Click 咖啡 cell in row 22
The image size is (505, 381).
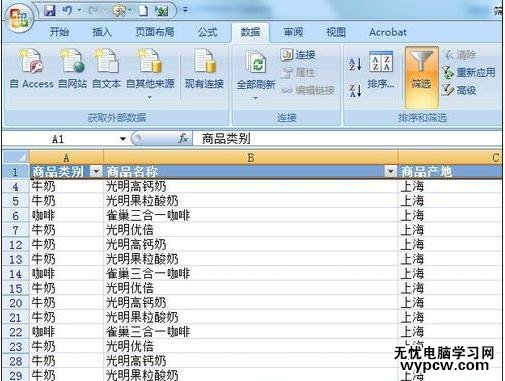(66, 332)
